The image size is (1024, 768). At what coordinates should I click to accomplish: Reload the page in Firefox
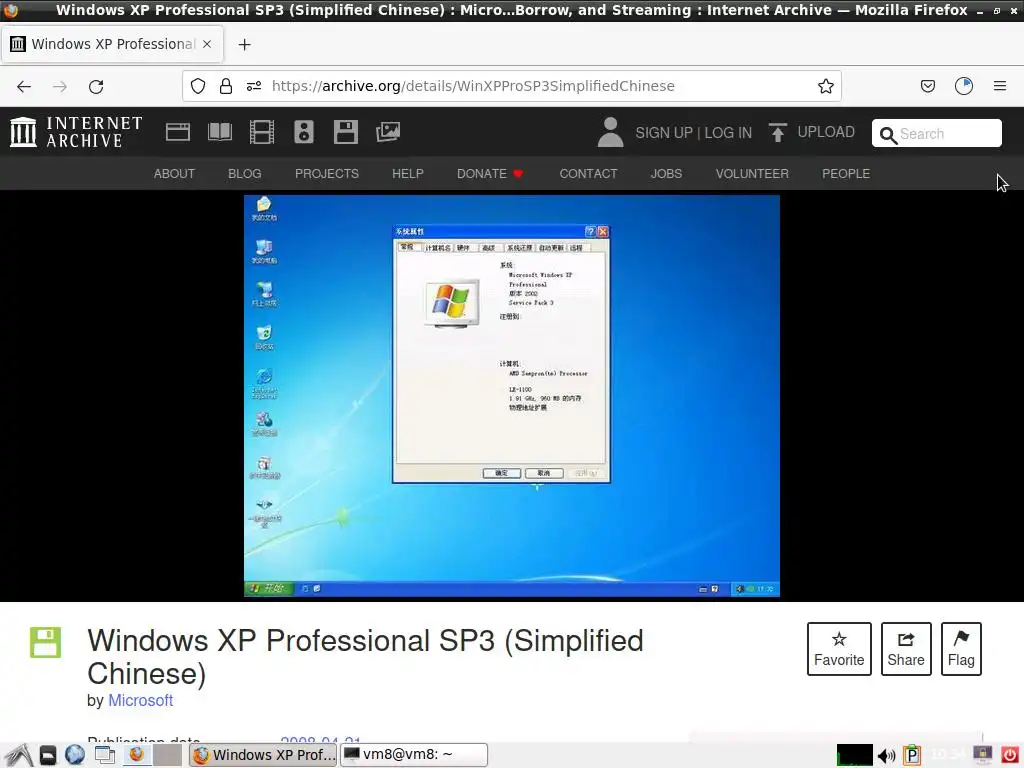point(96,86)
